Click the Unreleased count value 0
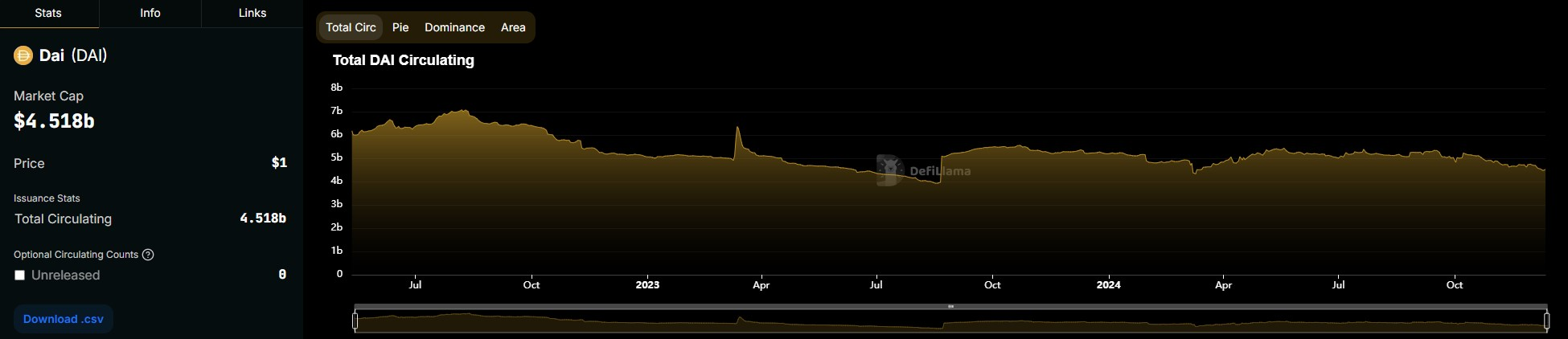Image resolution: width=1568 pixels, height=339 pixels. (282, 275)
